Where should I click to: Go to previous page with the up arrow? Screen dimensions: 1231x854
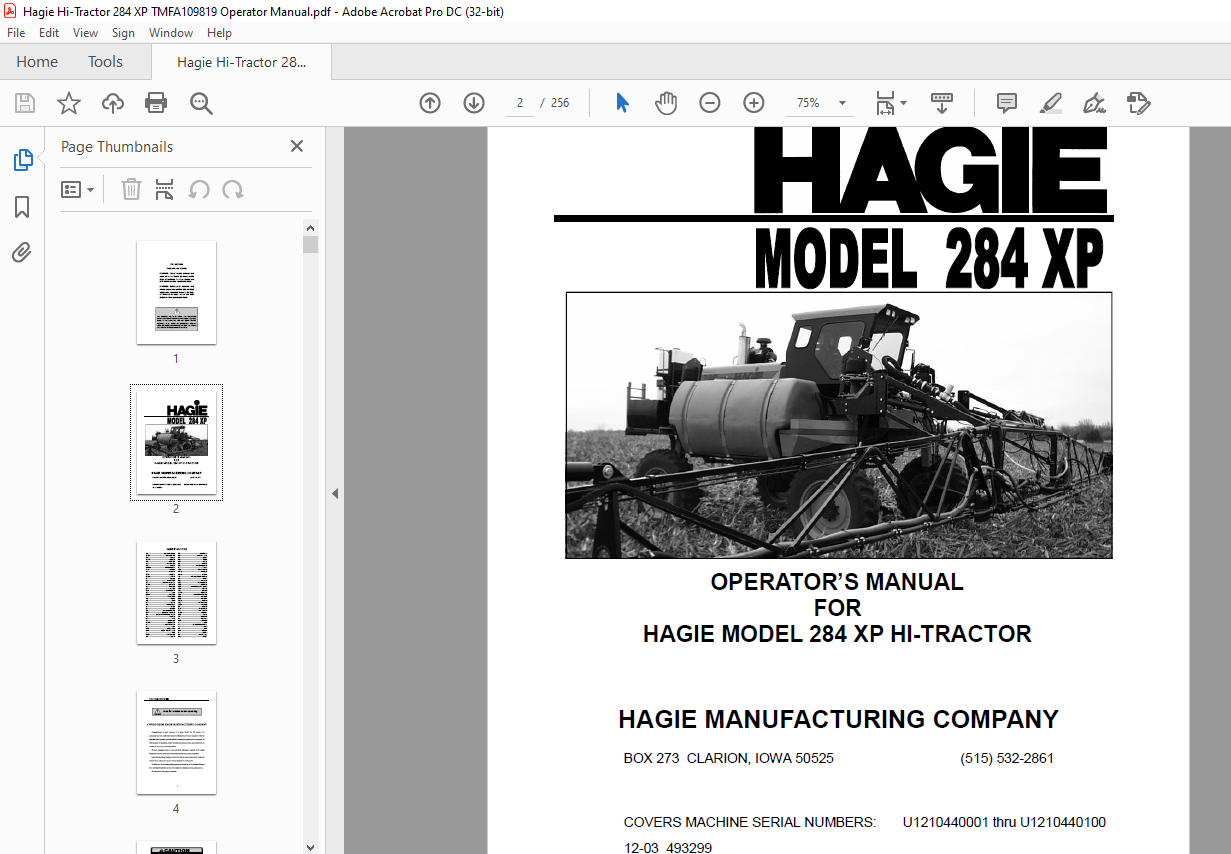430,103
